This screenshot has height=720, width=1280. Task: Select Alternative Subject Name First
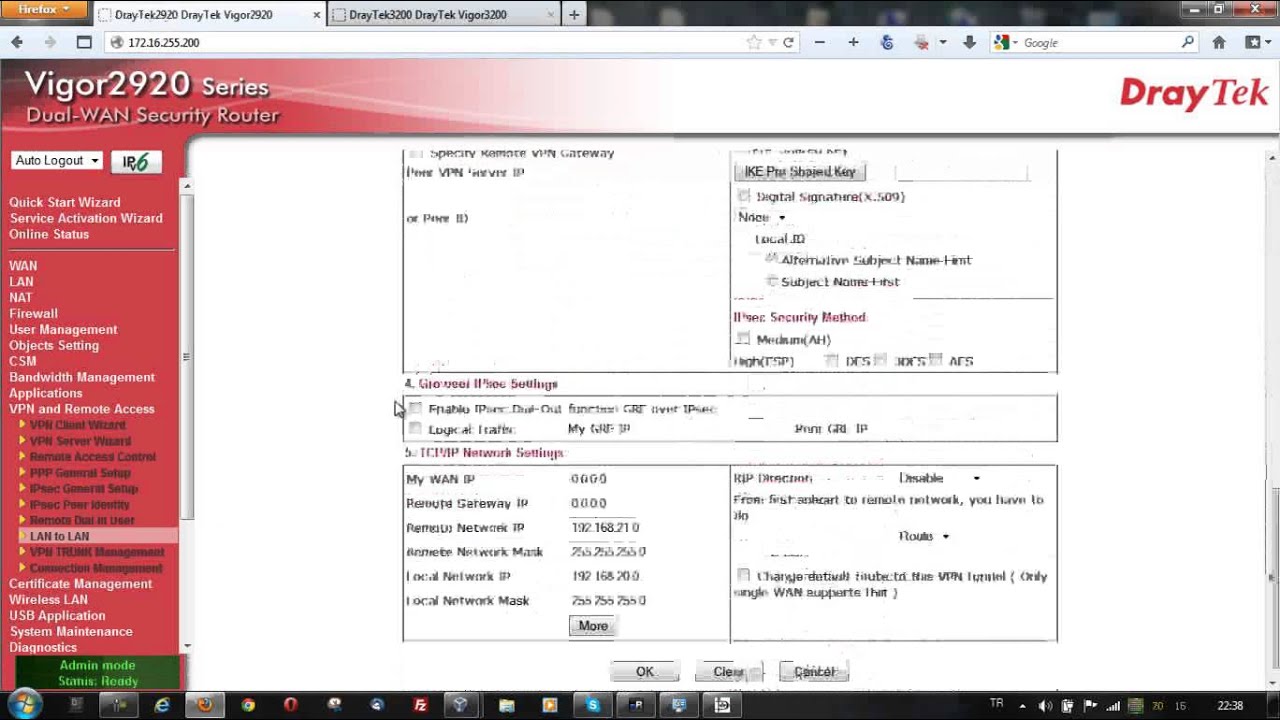pyautogui.click(x=771, y=259)
